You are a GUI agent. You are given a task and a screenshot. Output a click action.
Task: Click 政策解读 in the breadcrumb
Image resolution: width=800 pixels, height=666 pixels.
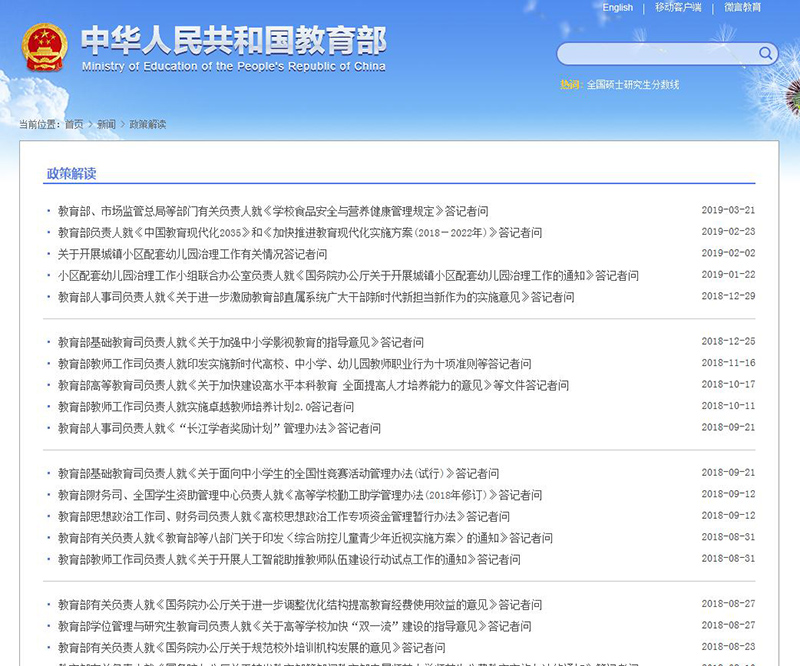[x=148, y=124]
